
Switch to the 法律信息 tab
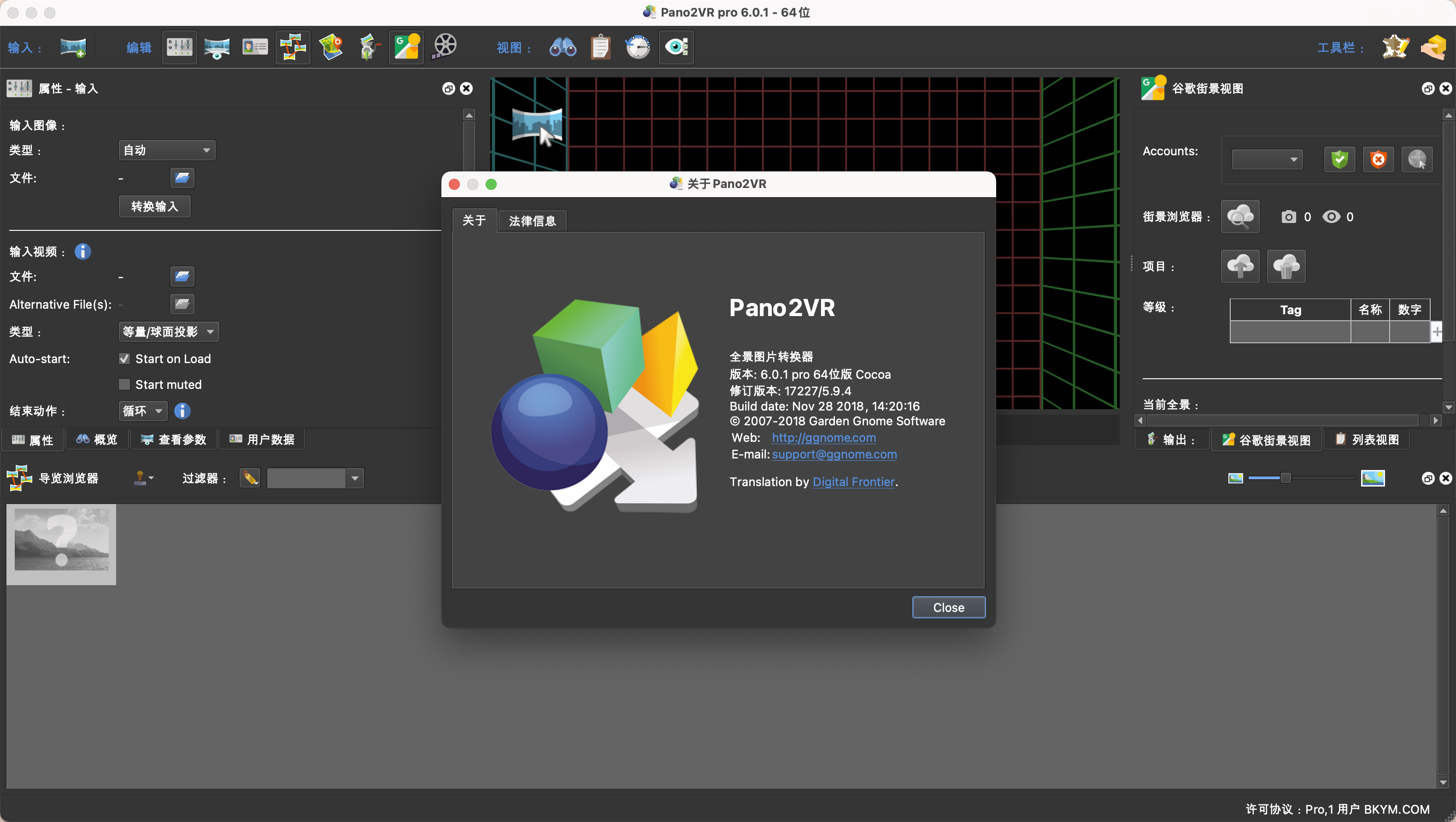coord(532,221)
